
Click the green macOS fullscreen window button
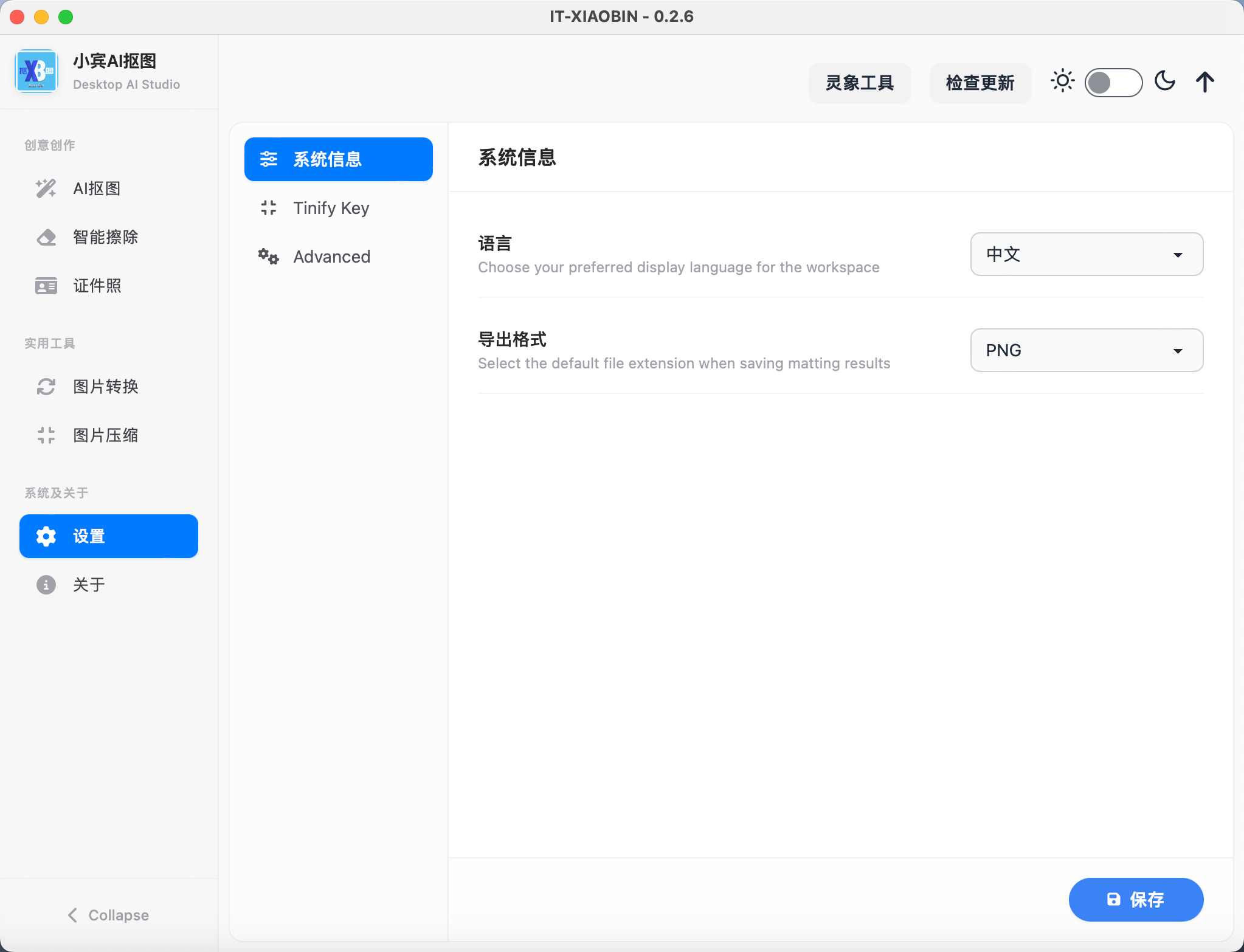(x=66, y=17)
